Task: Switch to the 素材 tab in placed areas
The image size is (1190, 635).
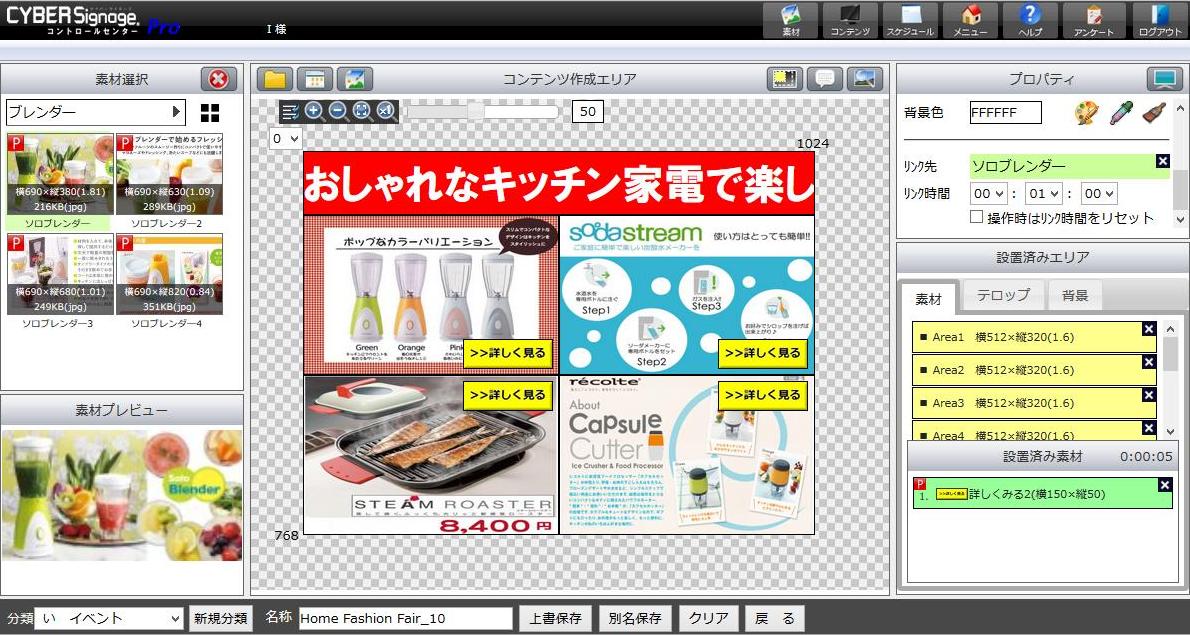Action: [928, 299]
